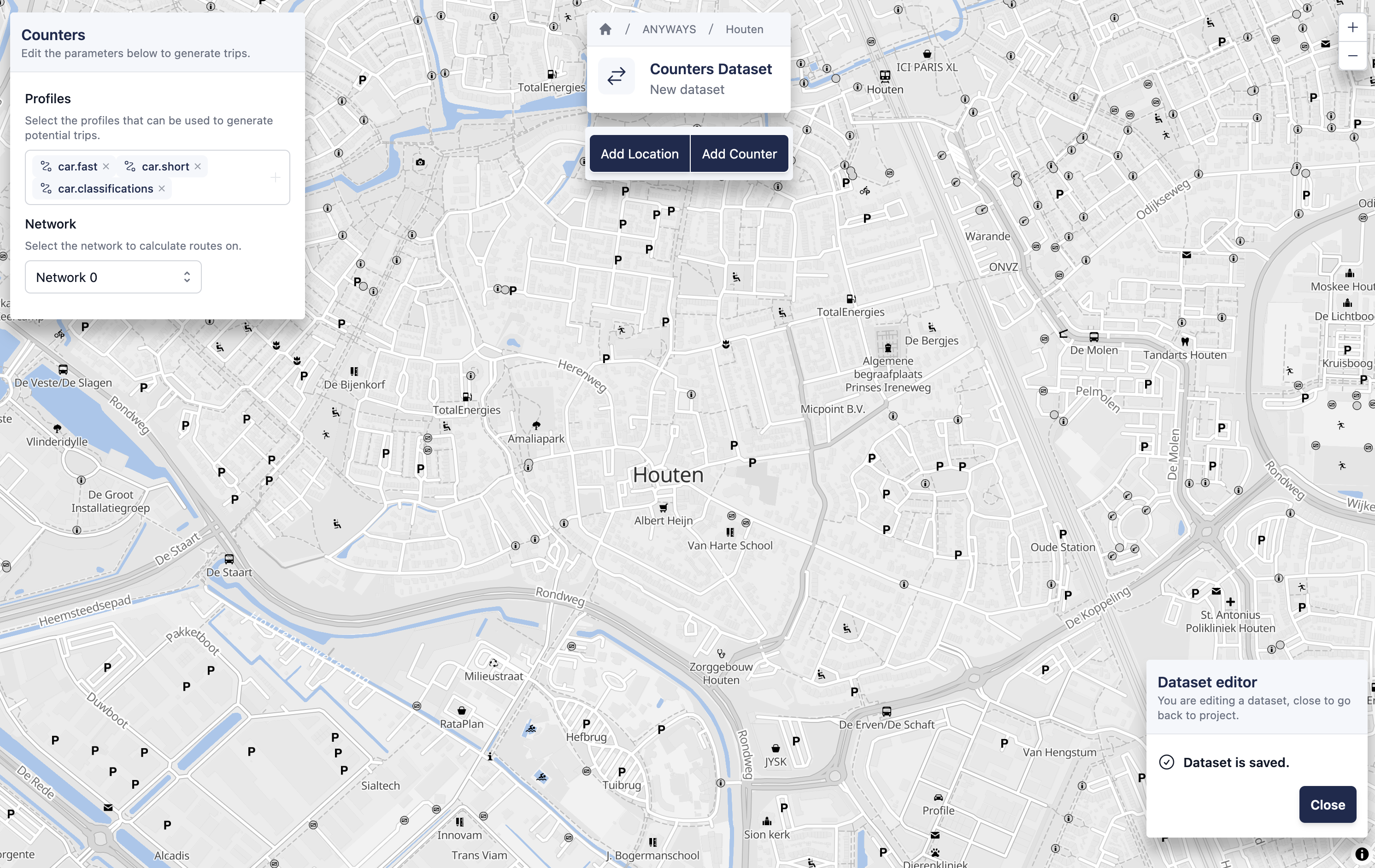This screenshot has width=1375, height=868.
Task: Click the Add Counter button
Action: click(x=739, y=153)
